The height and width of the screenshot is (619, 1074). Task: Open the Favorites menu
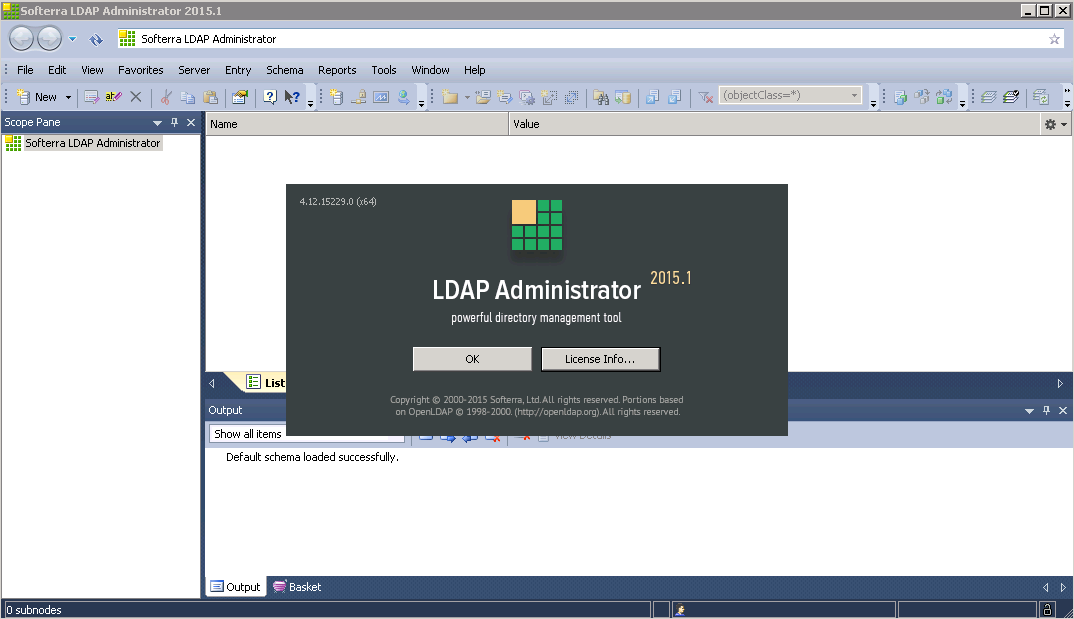140,70
